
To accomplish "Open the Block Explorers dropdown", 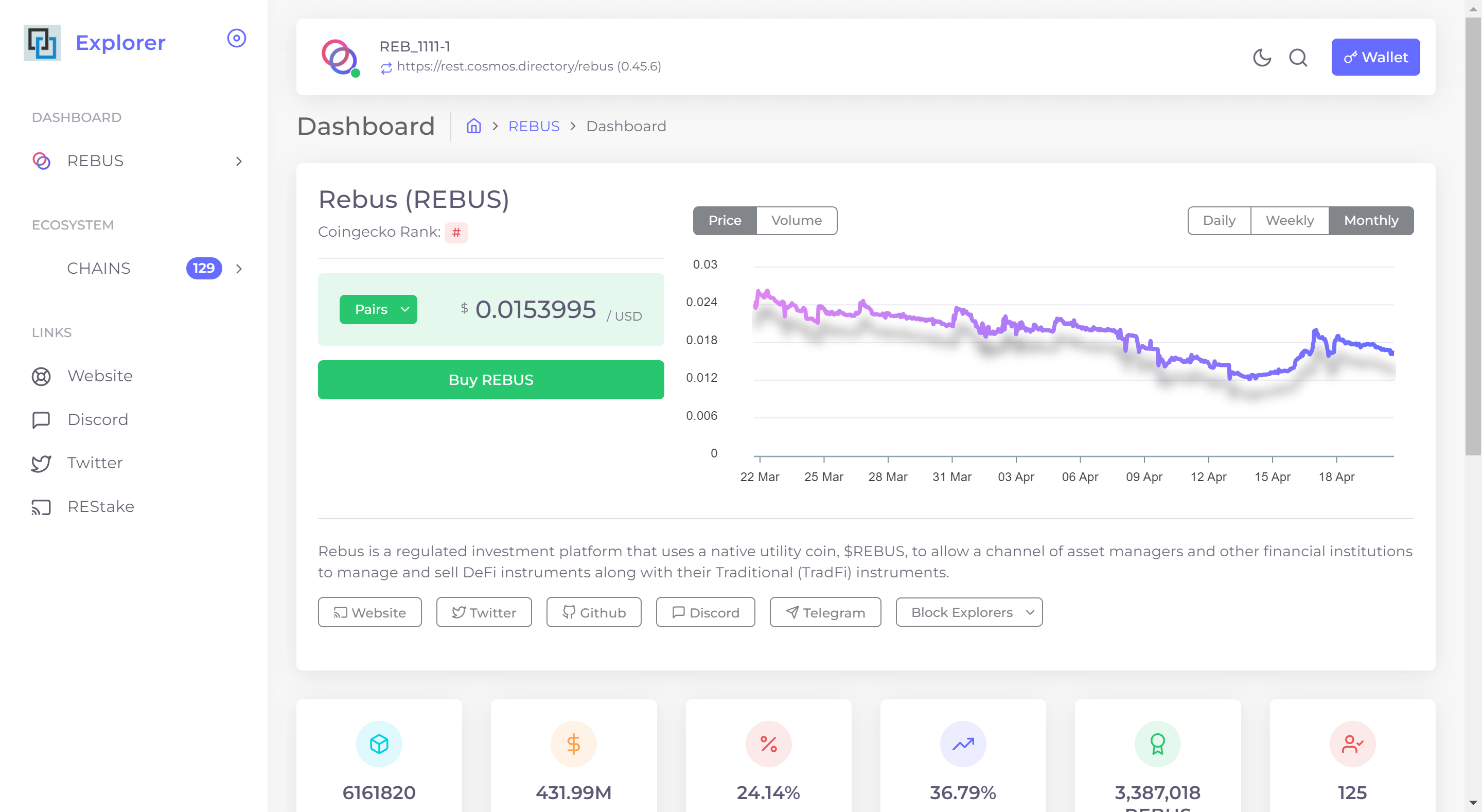I will coord(969,612).
